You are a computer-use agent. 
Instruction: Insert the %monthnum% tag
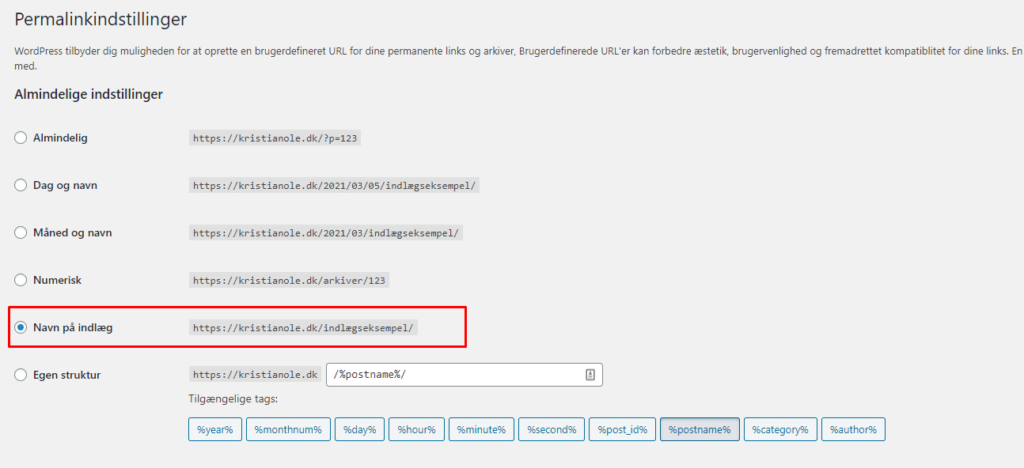point(288,429)
